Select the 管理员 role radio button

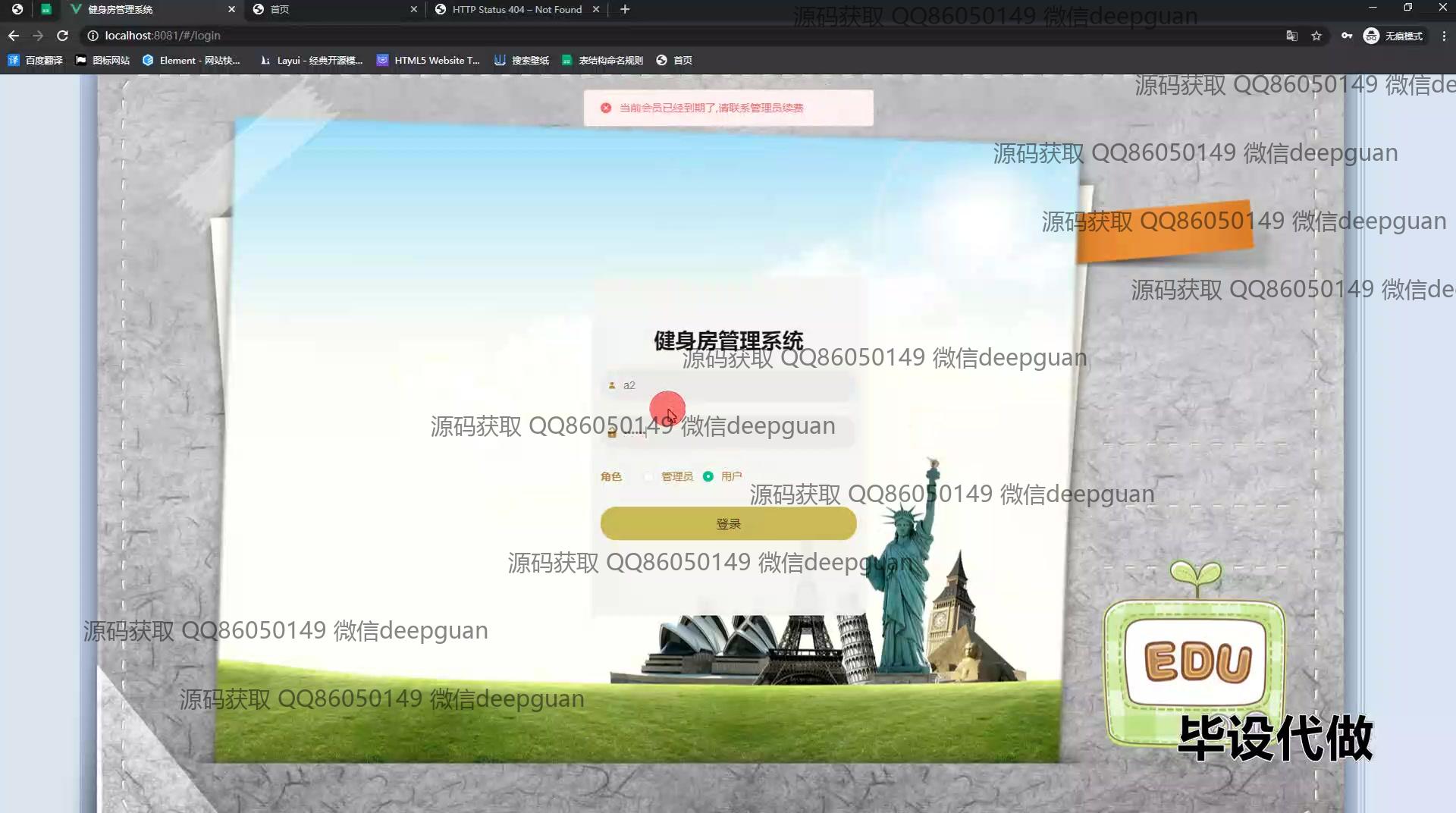(648, 476)
